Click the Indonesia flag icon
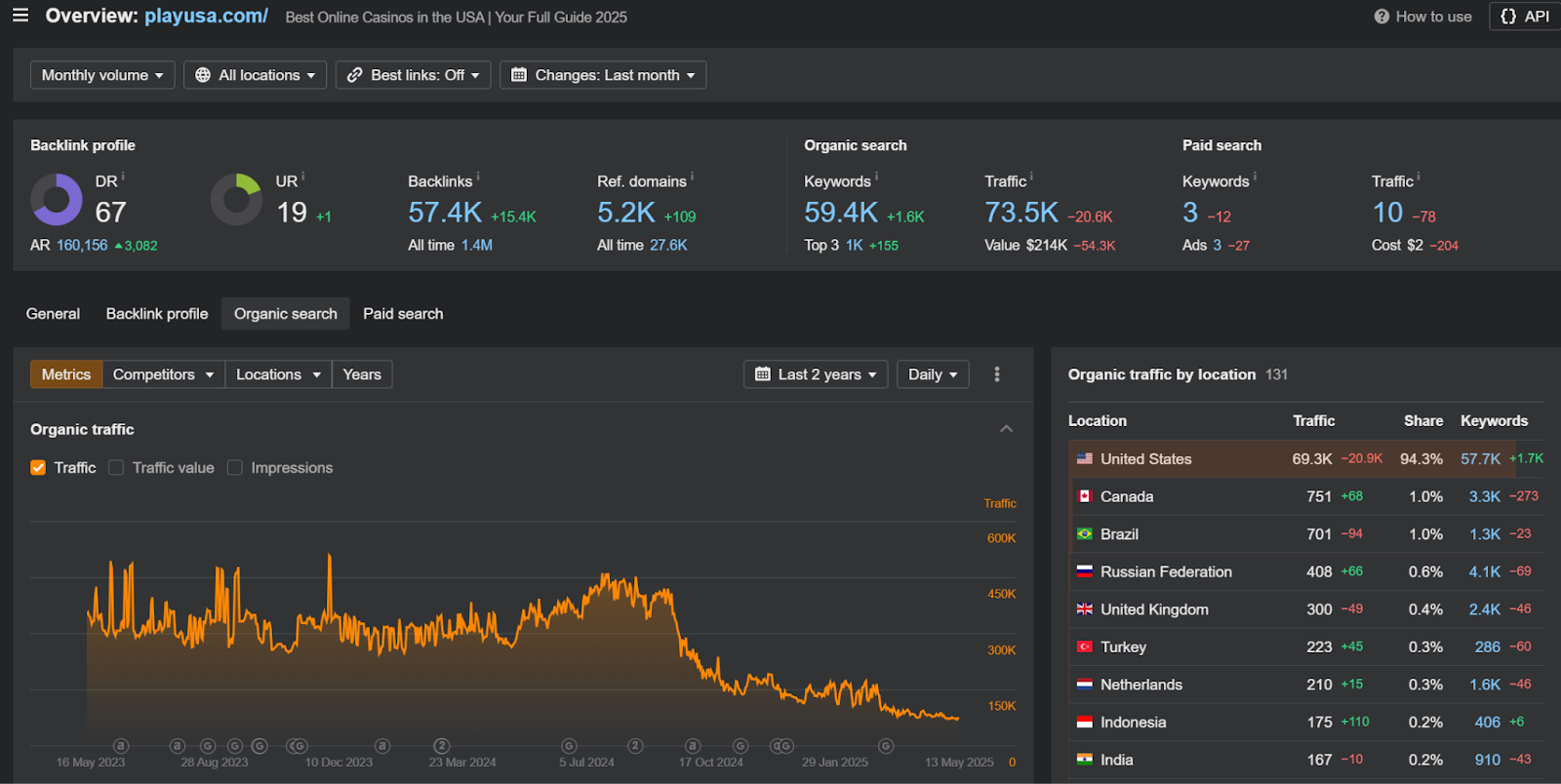The image size is (1561, 784). click(1085, 723)
